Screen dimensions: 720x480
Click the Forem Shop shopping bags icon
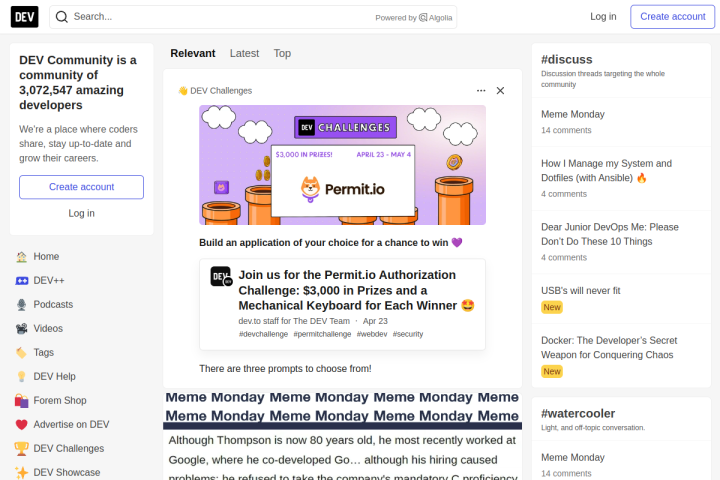click(22, 401)
